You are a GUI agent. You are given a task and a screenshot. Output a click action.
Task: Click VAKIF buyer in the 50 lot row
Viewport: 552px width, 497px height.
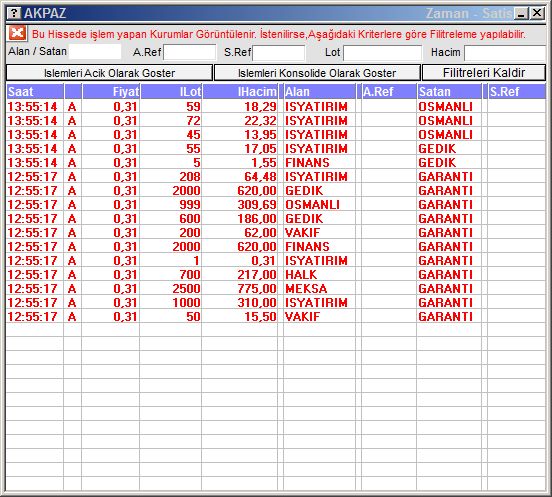(302, 316)
